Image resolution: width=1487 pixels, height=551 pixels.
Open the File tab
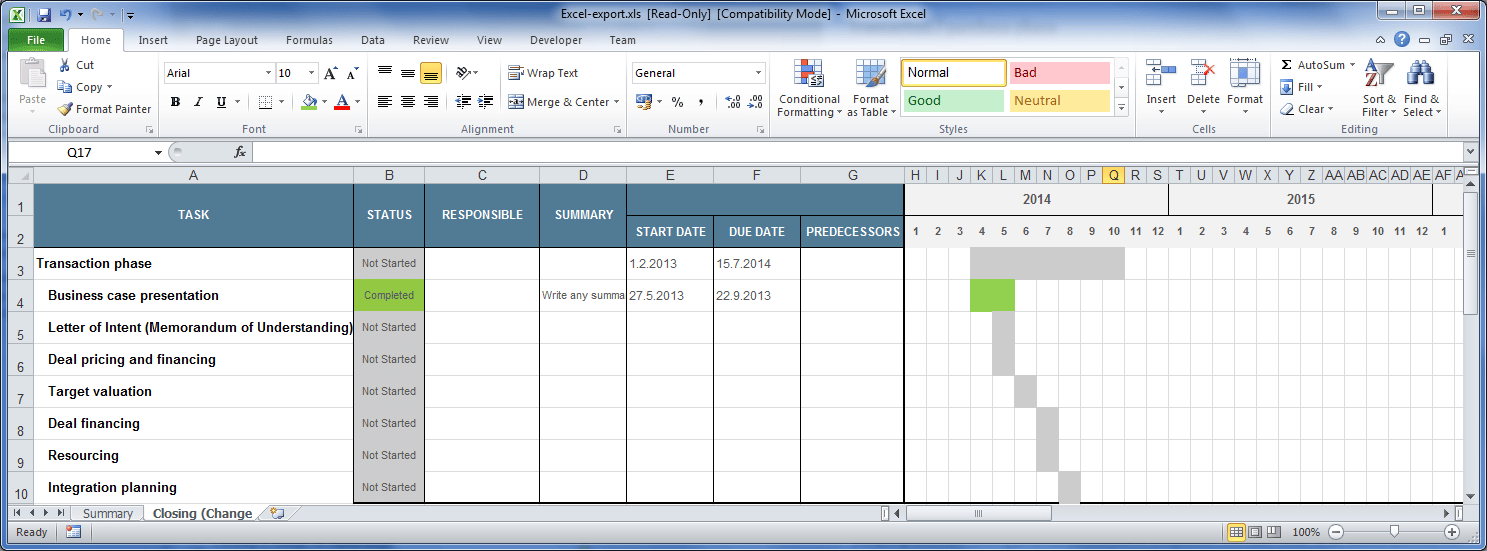[x=36, y=40]
